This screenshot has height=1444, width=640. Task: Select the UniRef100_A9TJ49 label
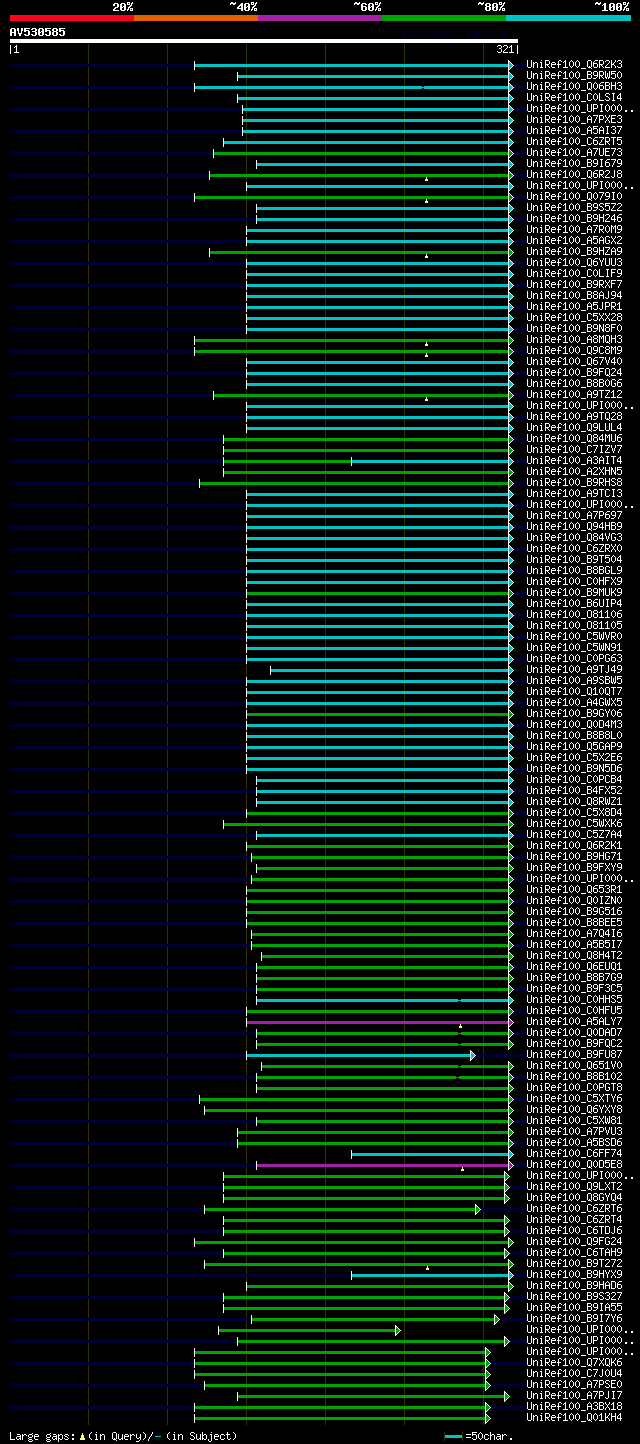click(x=574, y=670)
